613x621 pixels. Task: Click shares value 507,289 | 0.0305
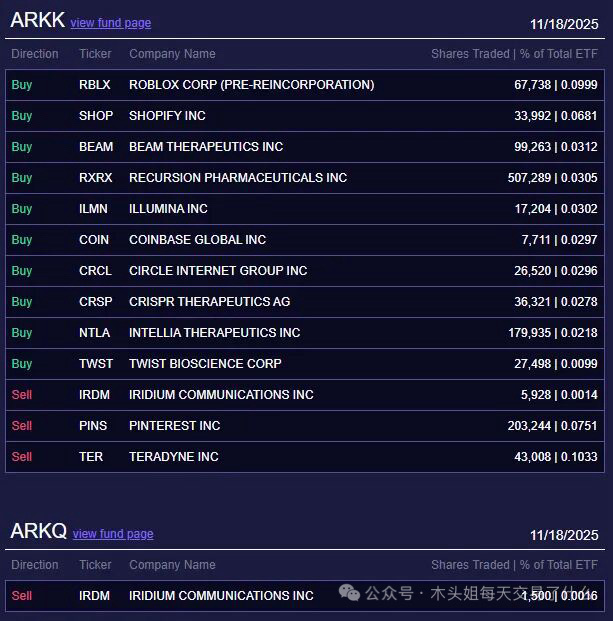[552, 178]
